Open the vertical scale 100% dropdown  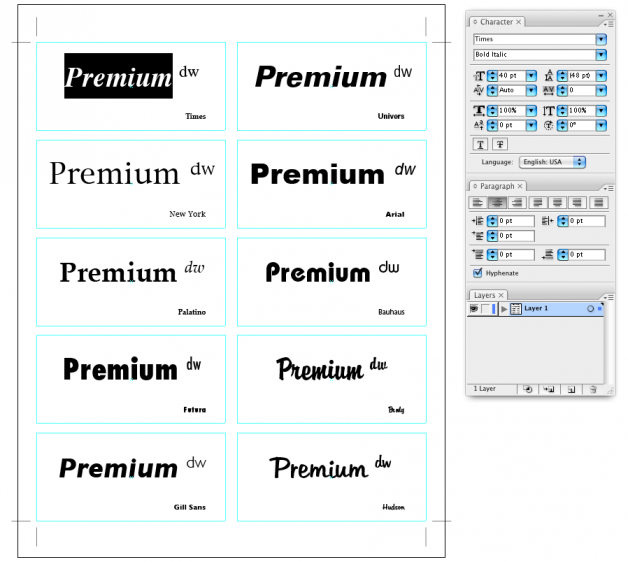point(601,111)
